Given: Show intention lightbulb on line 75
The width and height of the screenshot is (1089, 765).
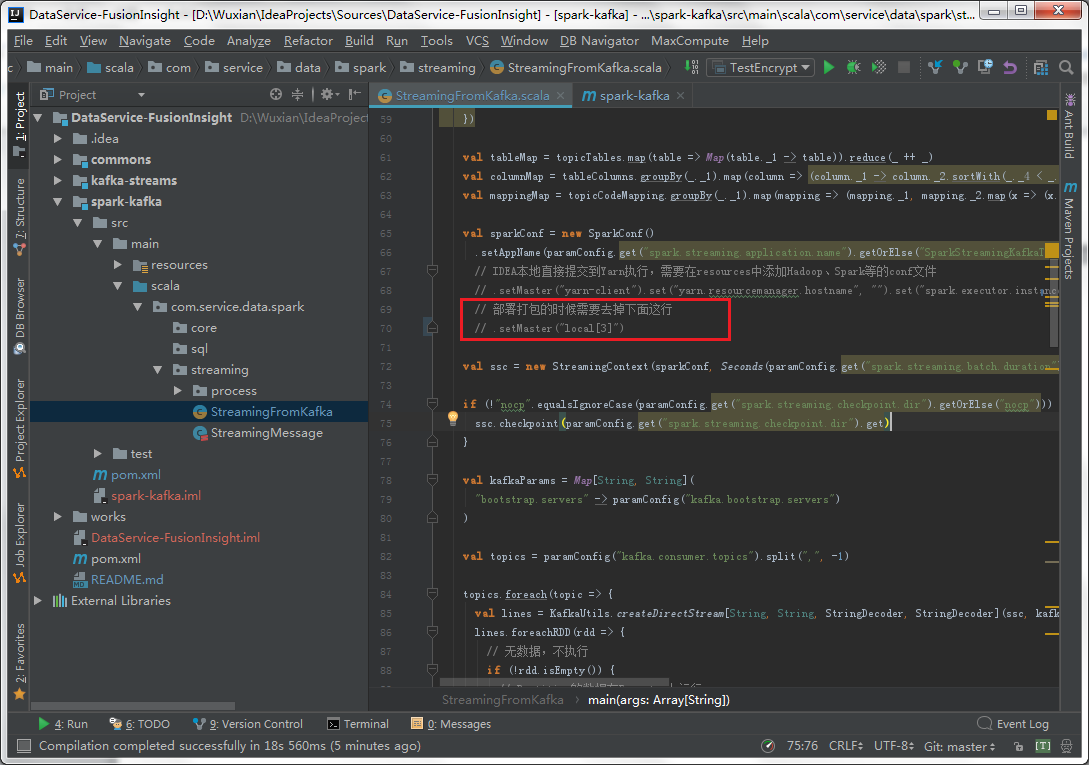Looking at the screenshot, I should [x=453, y=418].
